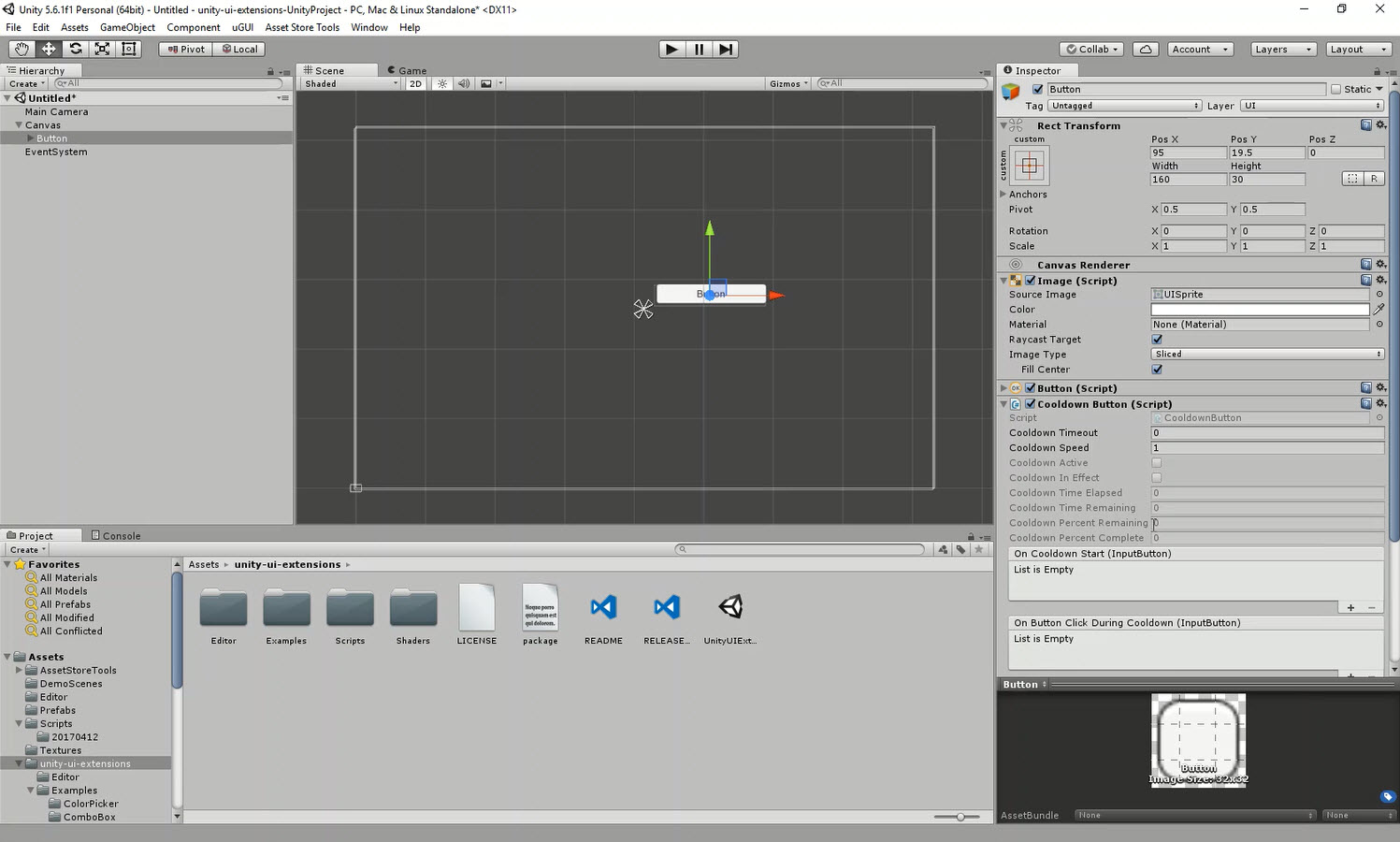Click the search by type icon in Project
The image size is (1400, 842).
943,549
